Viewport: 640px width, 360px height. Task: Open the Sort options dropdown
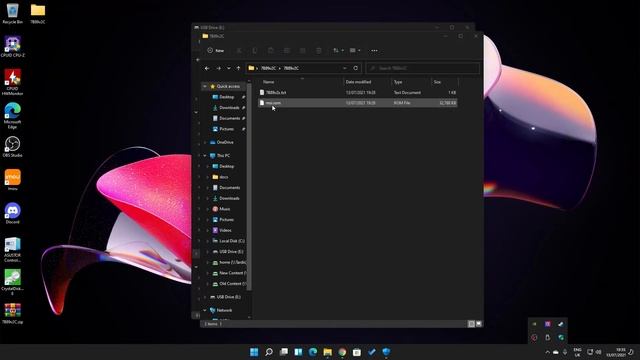tap(338, 51)
